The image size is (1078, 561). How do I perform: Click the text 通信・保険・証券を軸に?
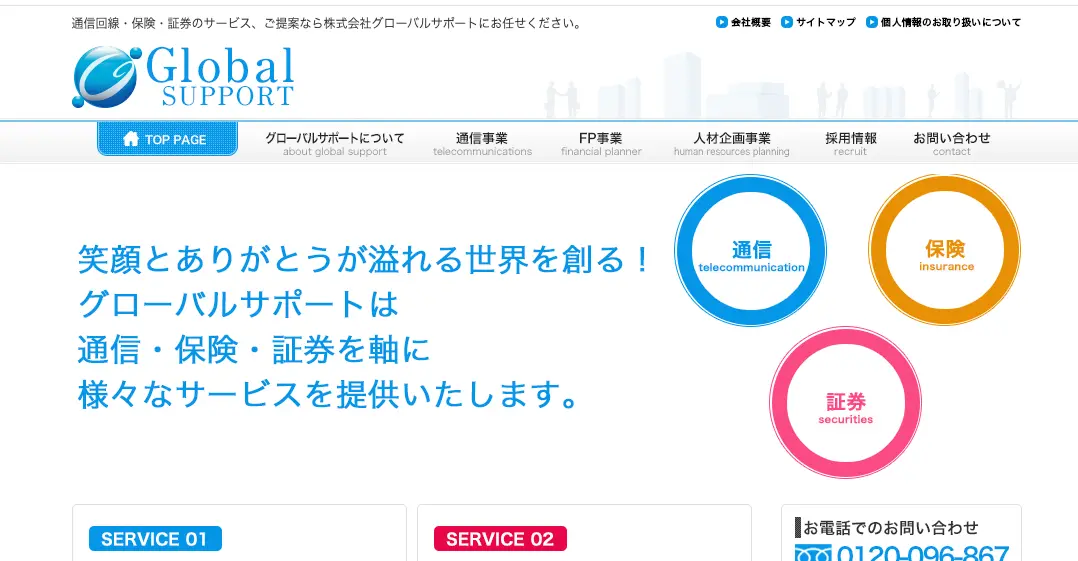(x=254, y=349)
